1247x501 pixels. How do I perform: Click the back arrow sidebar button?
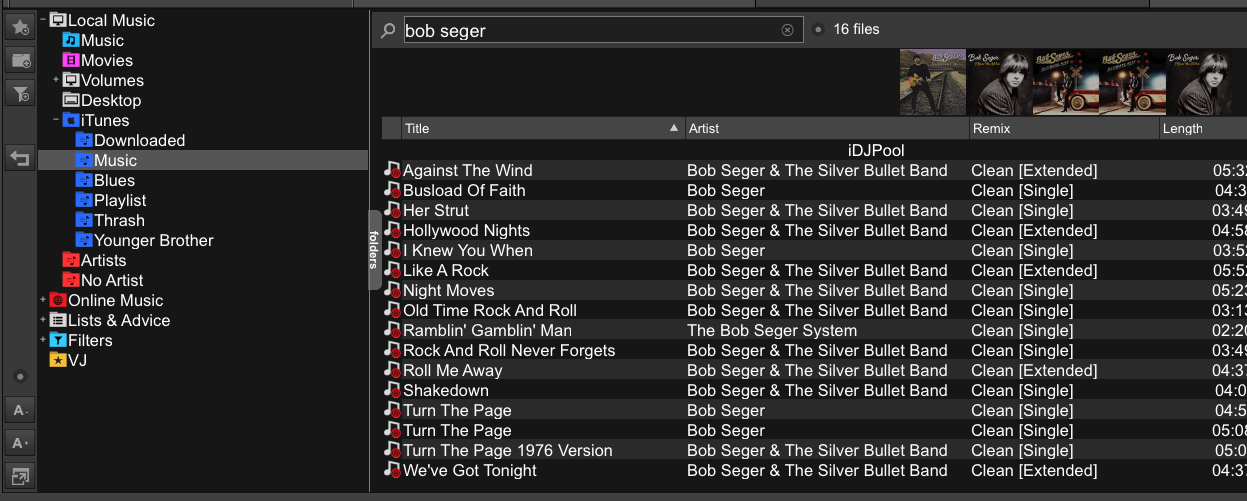(x=20, y=157)
